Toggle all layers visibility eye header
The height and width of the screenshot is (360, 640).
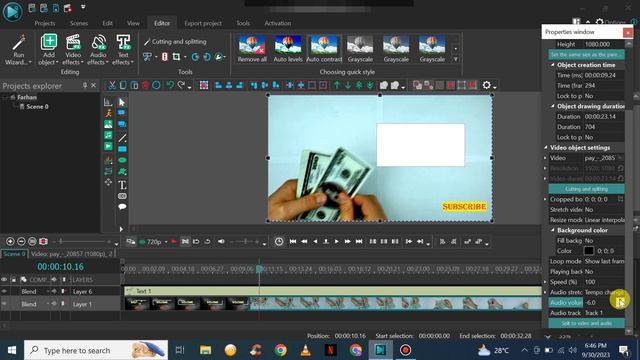click(4, 280)
